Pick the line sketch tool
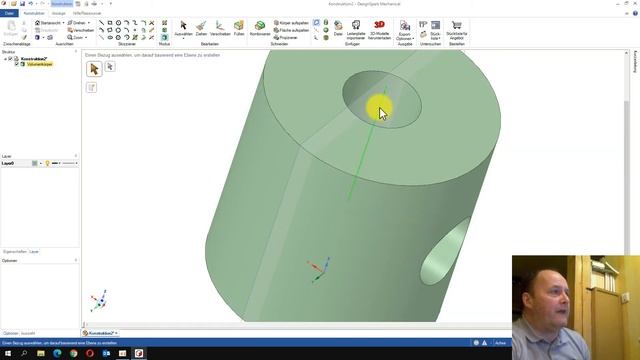Image resolution: width=640 pixels, height=360 pixels. tap(102, 23)
